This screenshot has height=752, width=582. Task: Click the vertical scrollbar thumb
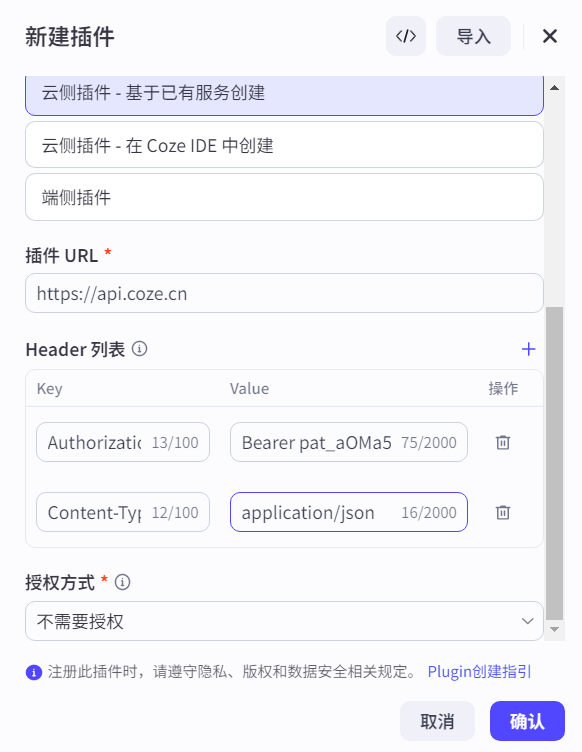[x=555, y=463]
